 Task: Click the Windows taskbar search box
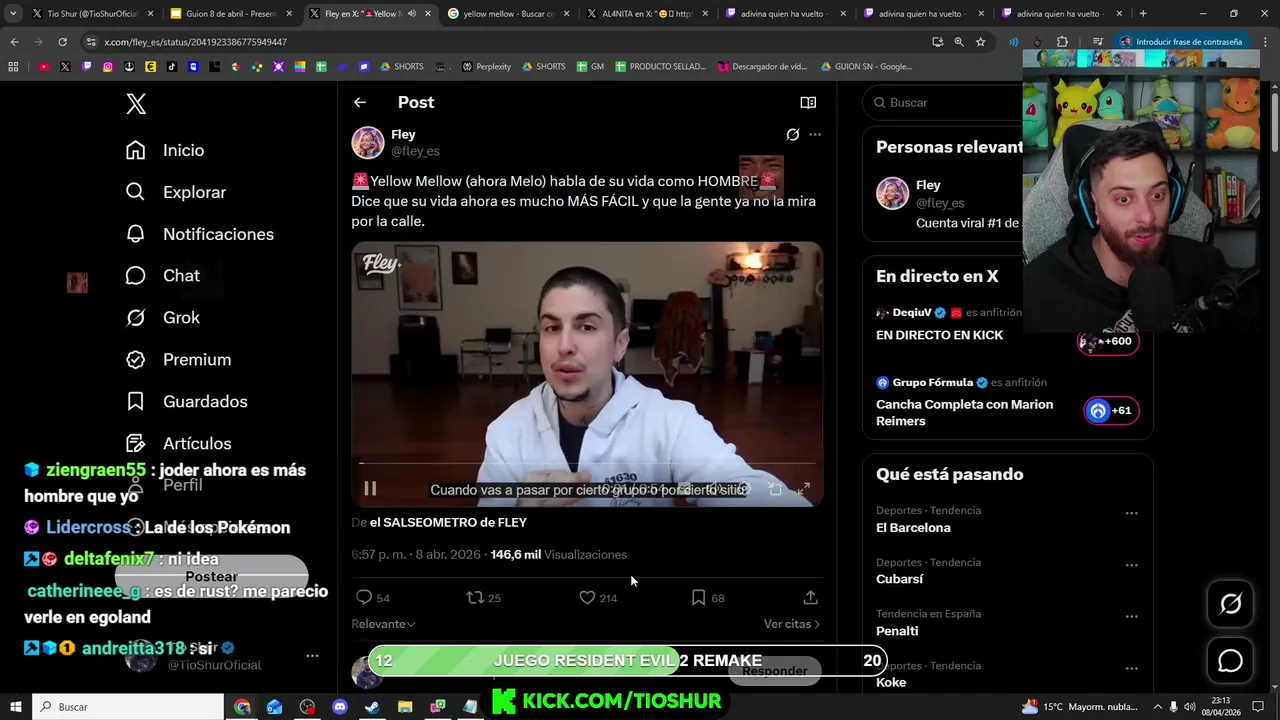click(128, 707)
